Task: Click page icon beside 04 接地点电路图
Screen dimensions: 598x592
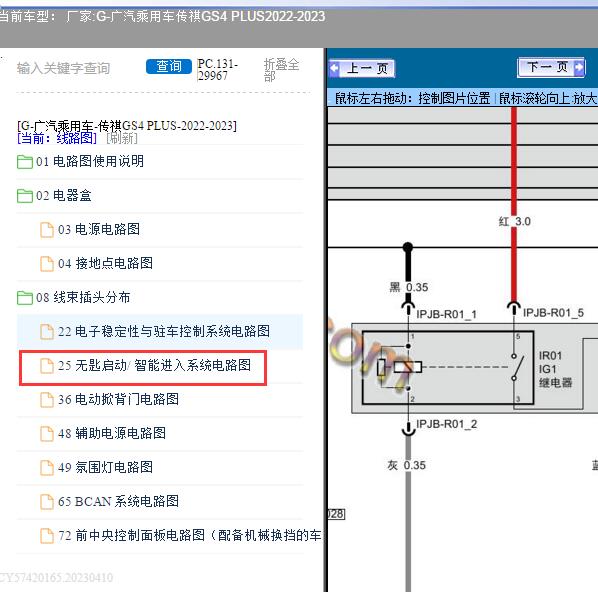Action: coord(47,264)
